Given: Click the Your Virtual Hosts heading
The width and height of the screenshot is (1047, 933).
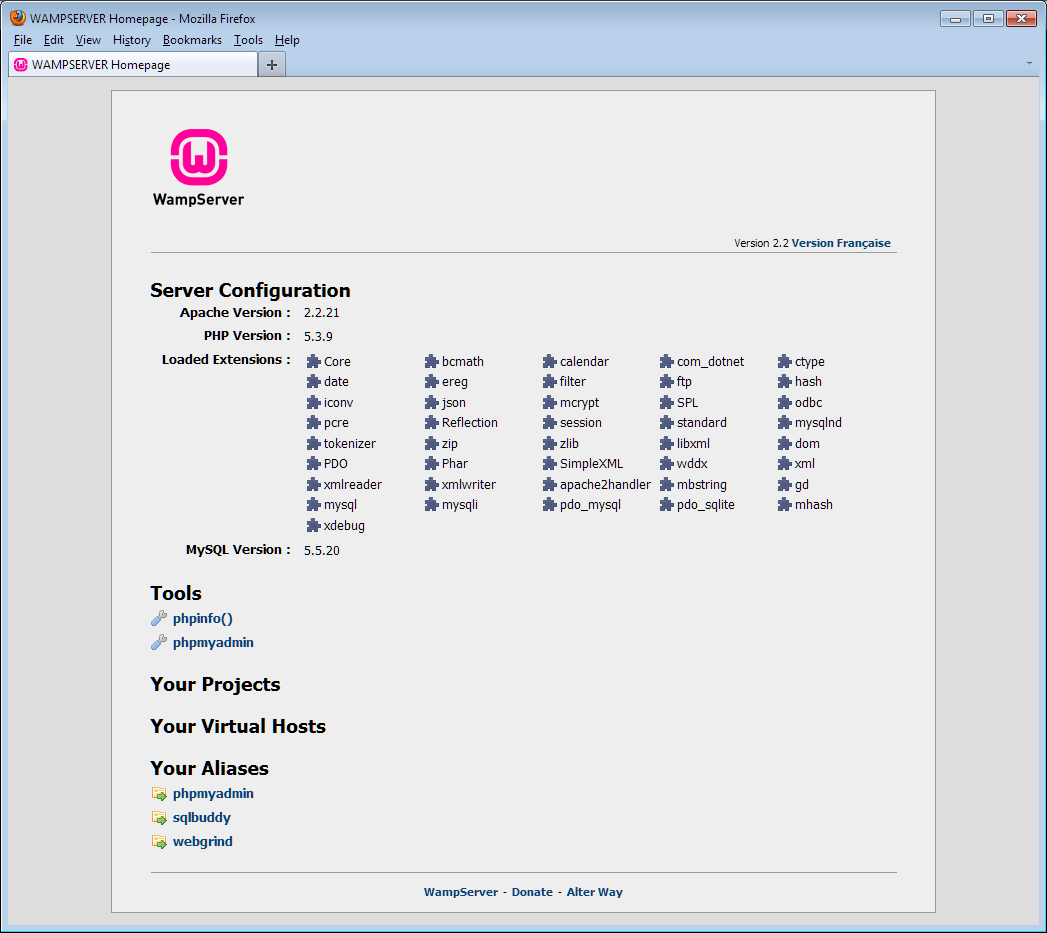Looking at the screenshot, I should [x=238, y=726].
